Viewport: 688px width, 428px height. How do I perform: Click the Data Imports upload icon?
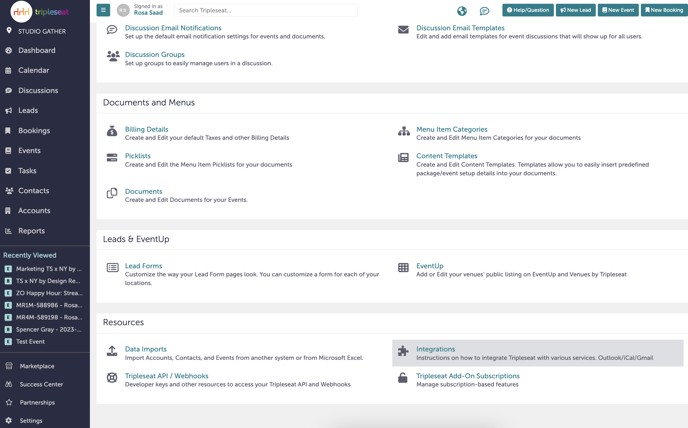coord(112,351)
